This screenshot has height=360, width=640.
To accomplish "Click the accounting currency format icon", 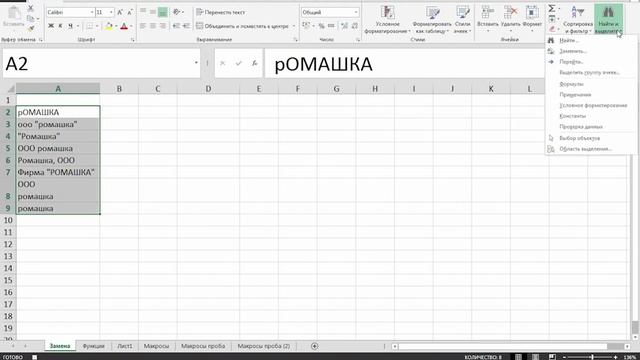I will pos(306,26).
